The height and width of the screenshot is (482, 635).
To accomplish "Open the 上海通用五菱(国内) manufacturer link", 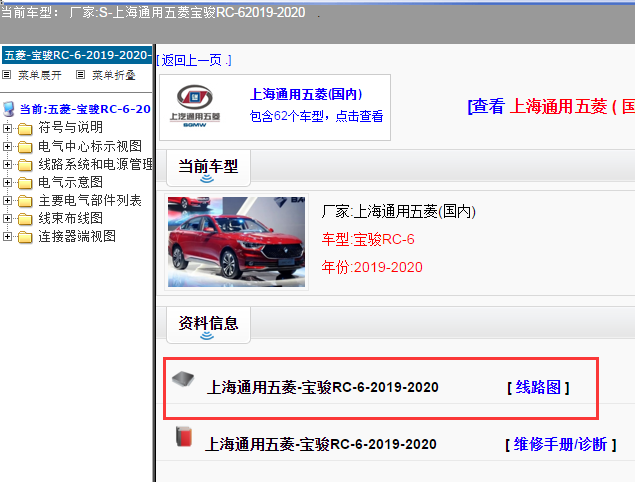I will coord(306,94).
